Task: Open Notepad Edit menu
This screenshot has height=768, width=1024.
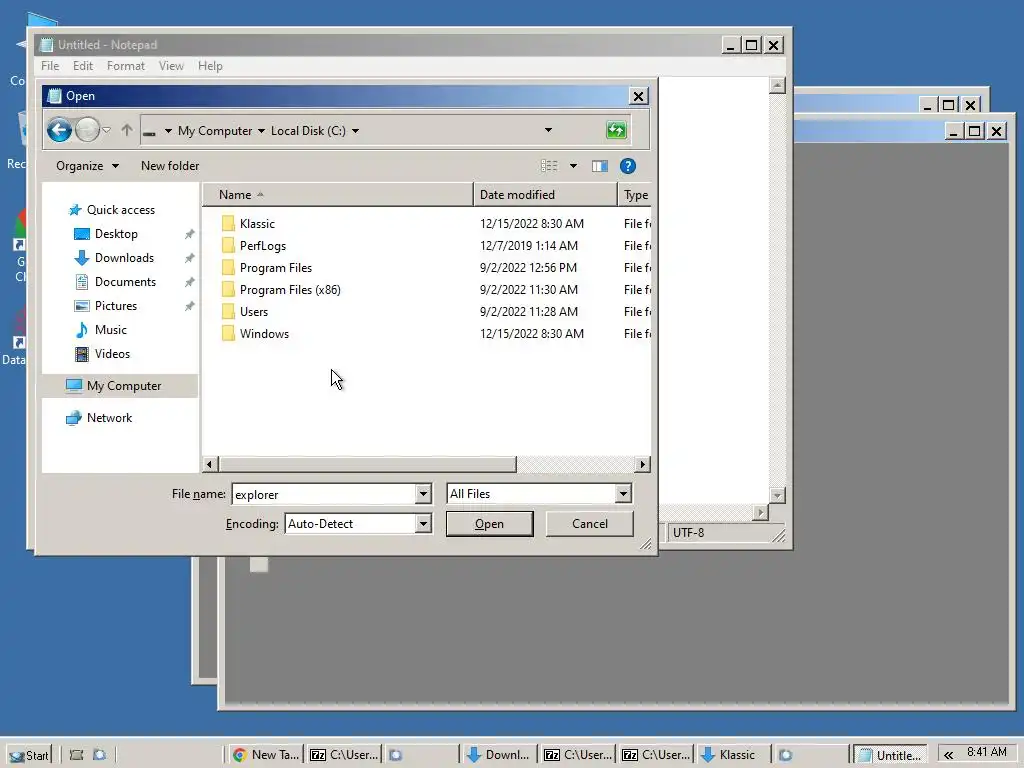Action: click(83, 66)
